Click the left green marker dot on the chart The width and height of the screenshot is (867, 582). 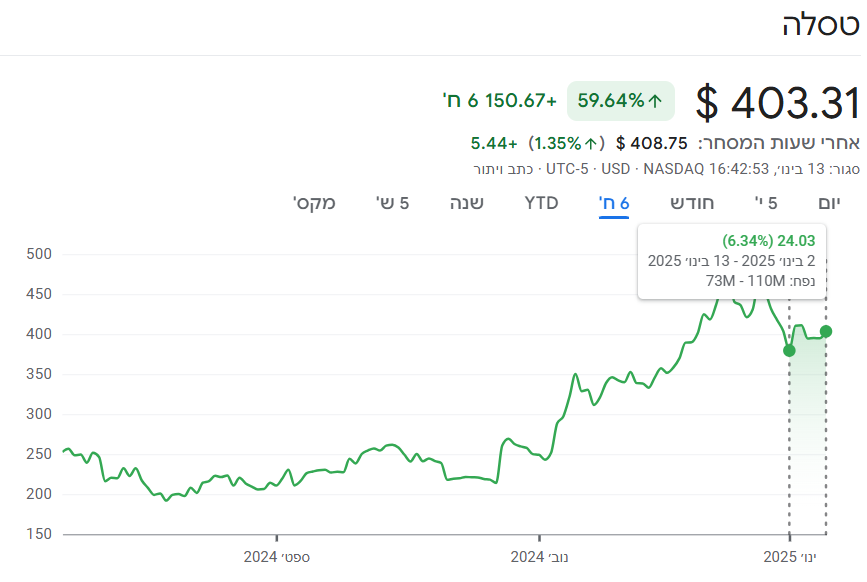(x=789, y=350)
